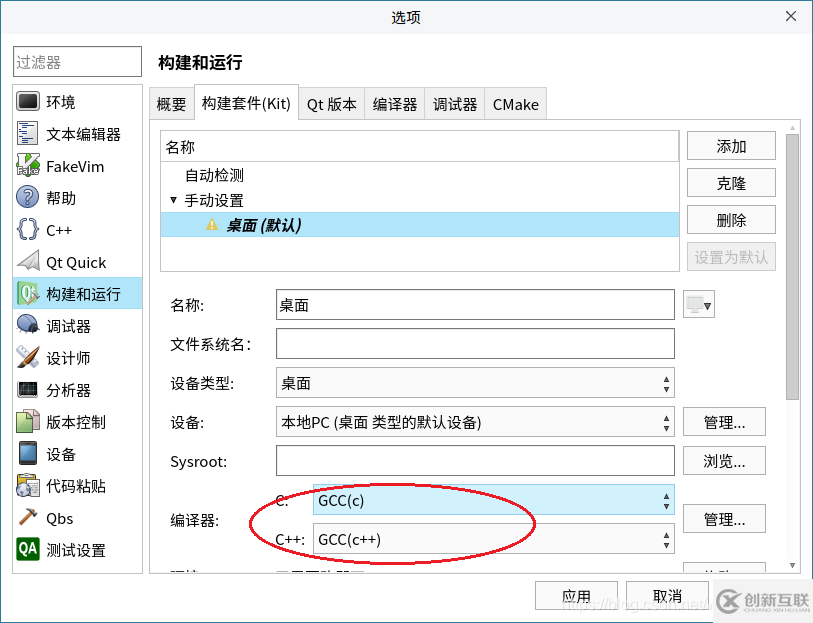813x623 pixels.
Task: Select the 自动检测 tree item
Action: [419, 175]
